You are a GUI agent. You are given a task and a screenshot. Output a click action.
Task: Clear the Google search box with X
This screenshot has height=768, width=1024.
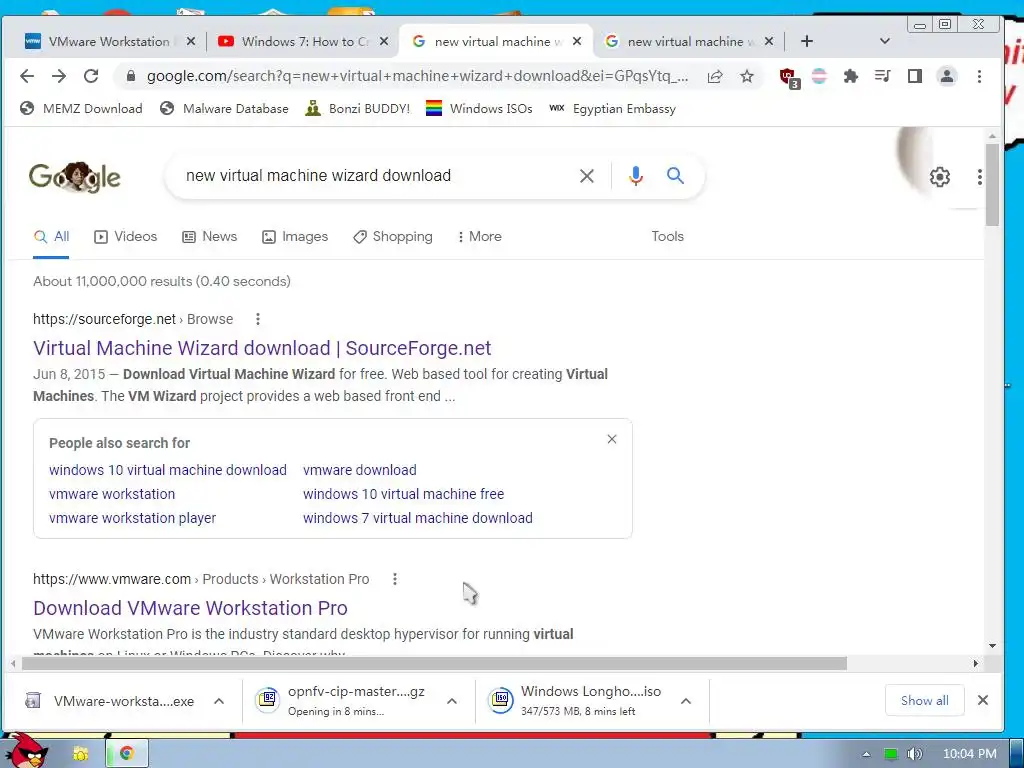(586, 176)
